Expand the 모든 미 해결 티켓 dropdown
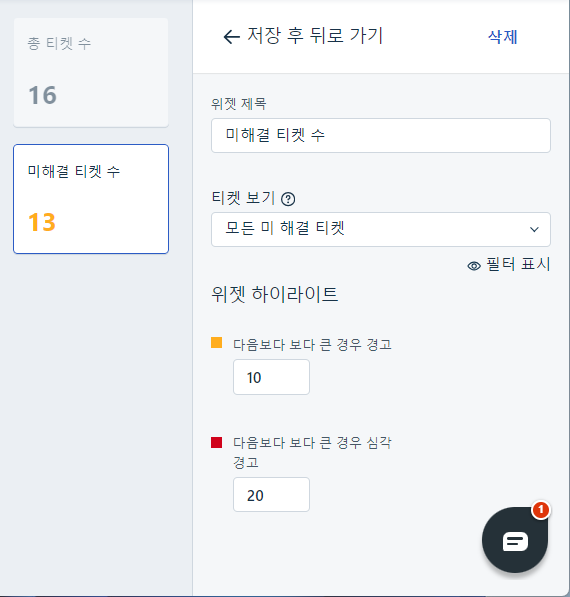This screenshot has height=597, width=570. pos(381,229)
